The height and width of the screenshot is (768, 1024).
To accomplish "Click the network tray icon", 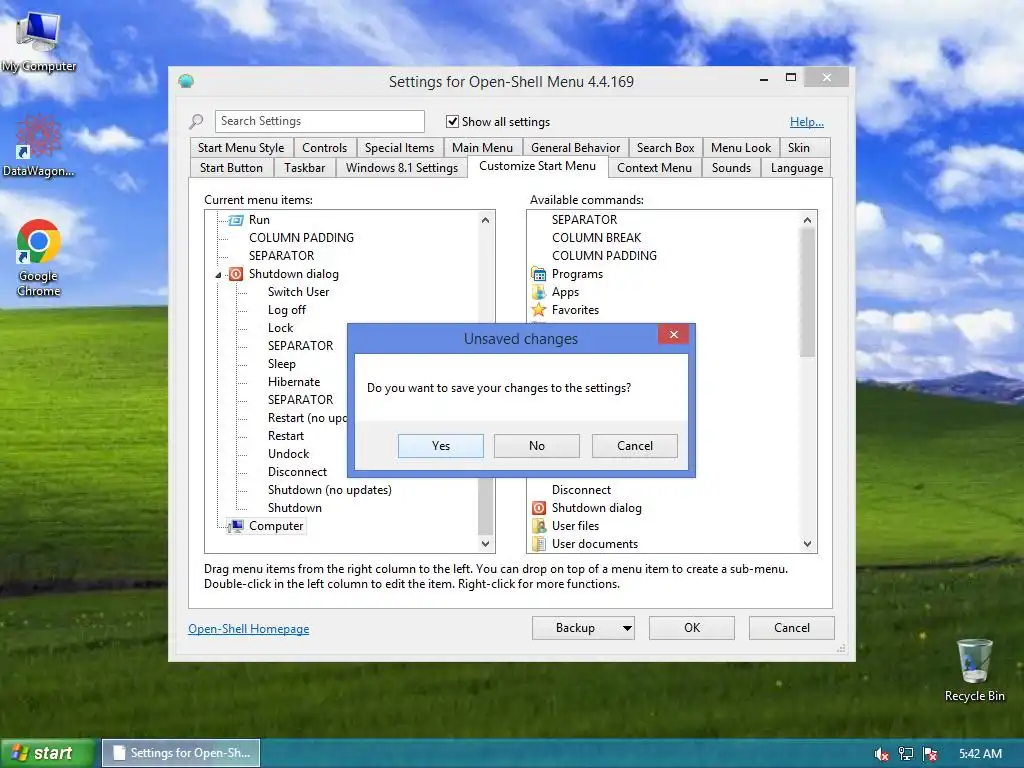I will pos(906,754).
